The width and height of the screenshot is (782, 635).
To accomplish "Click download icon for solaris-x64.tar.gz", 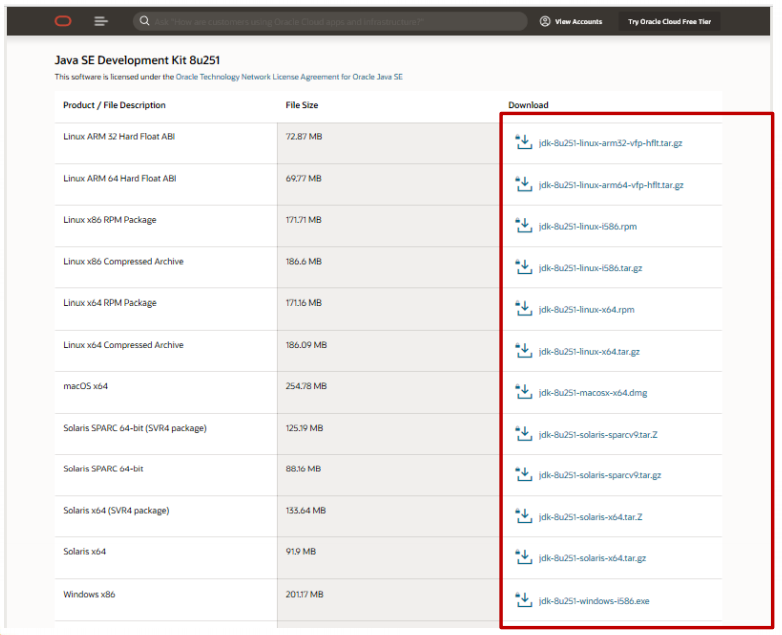I will click(524, 557).
